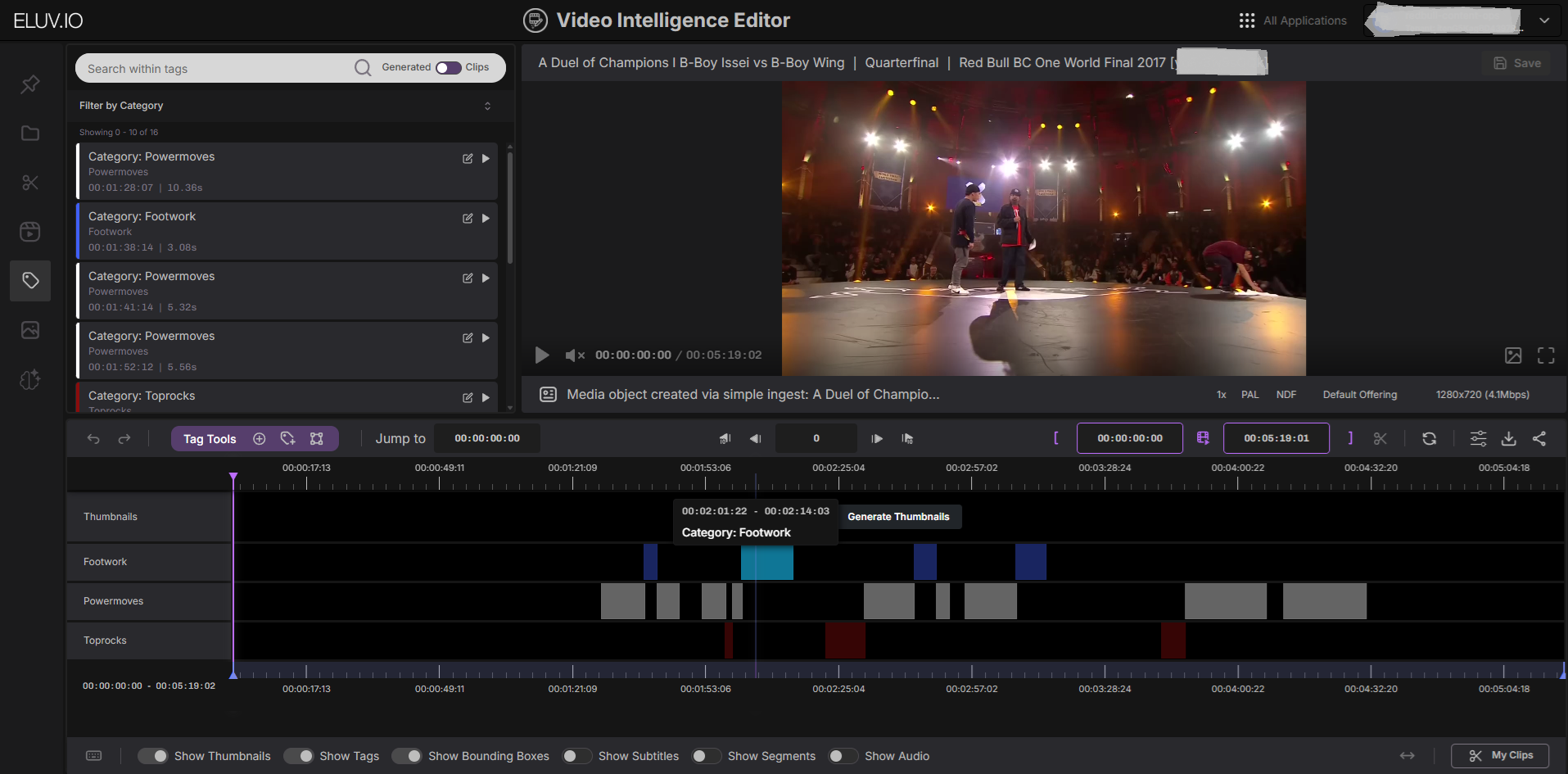Click the download icon in timeline toolbar
Screen dimensions: 1568x774
1508,439
